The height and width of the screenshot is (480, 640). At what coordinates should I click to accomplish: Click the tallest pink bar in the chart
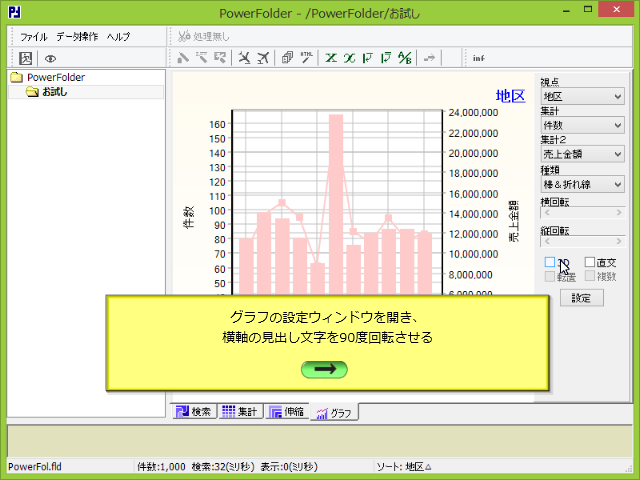[336, 204]
